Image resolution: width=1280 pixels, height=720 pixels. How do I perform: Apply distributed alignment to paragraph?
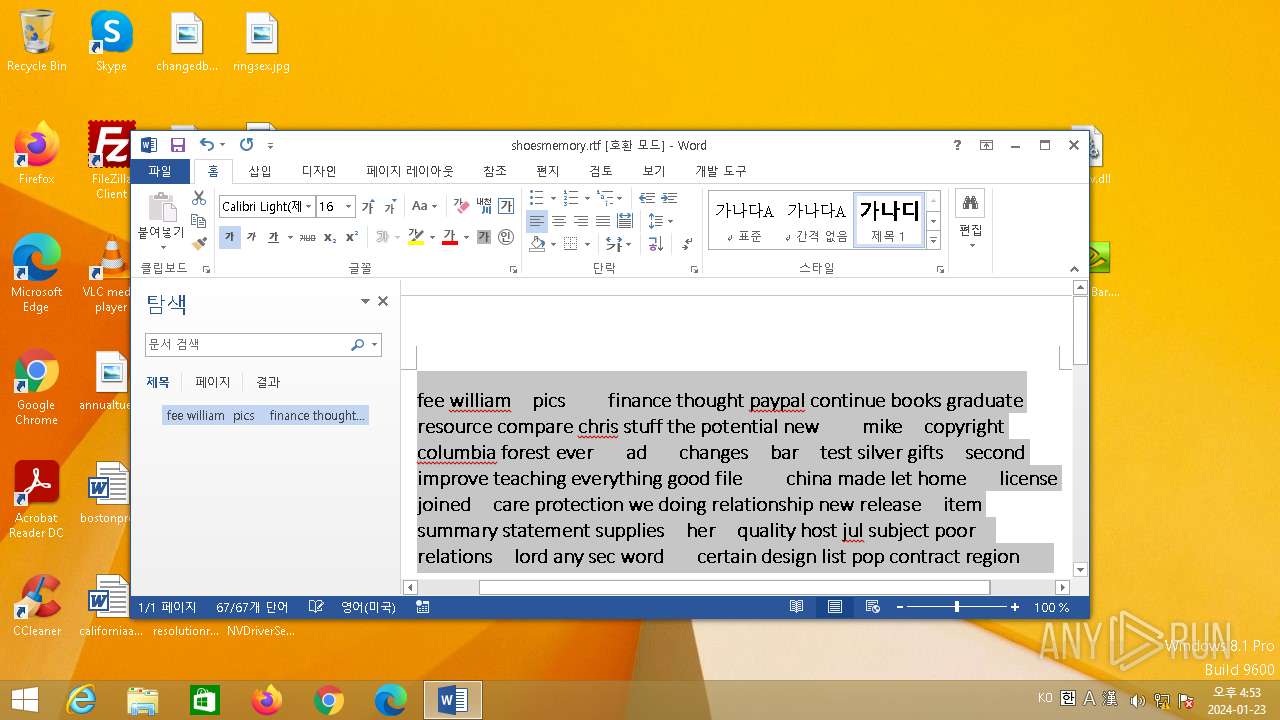pos(625,221)
